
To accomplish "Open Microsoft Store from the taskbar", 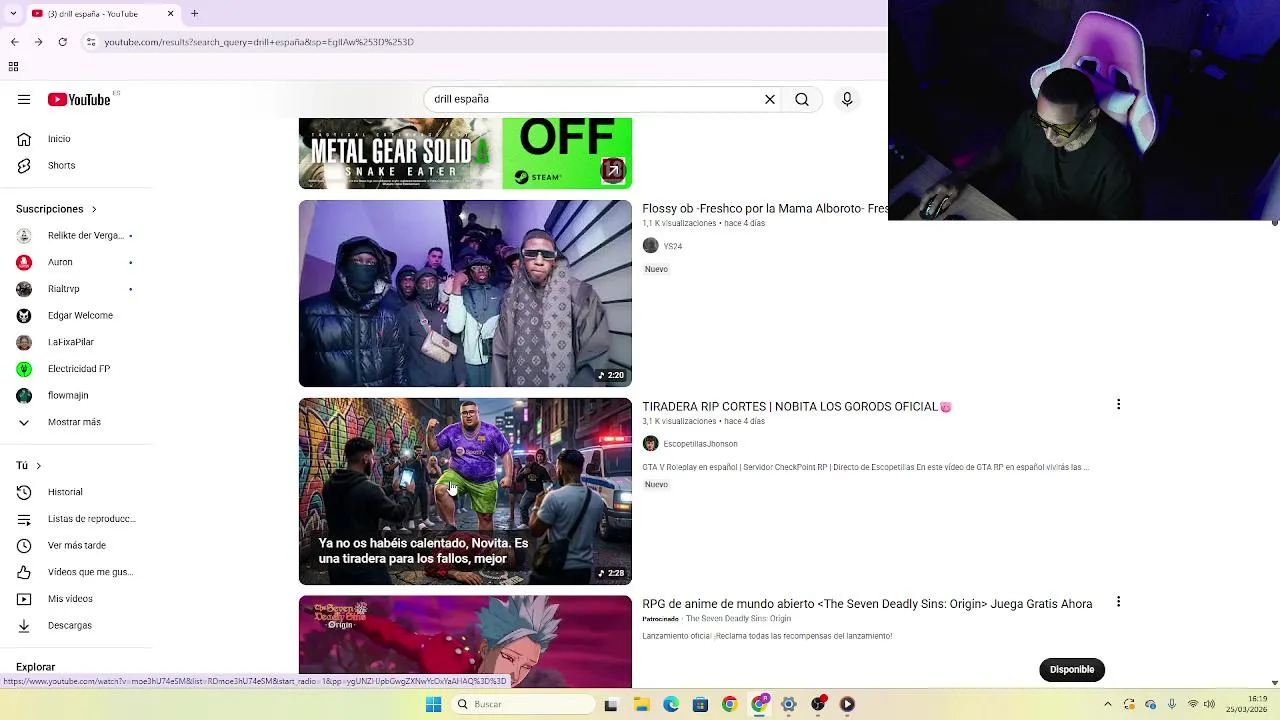I will point(700,704).
